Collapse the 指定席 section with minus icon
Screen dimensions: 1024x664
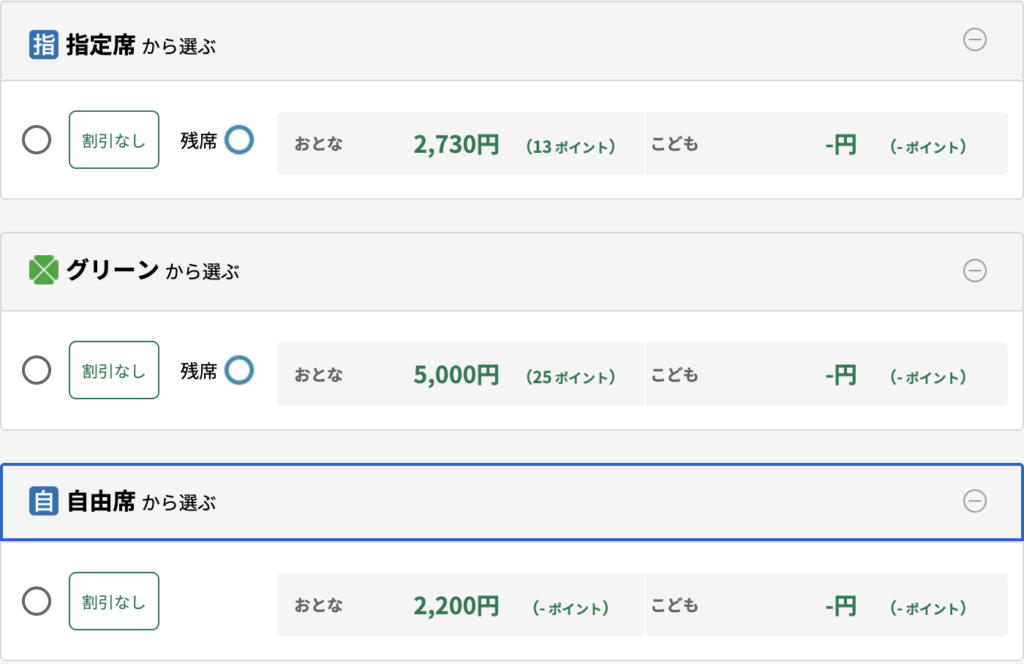(x=974, y=40)
